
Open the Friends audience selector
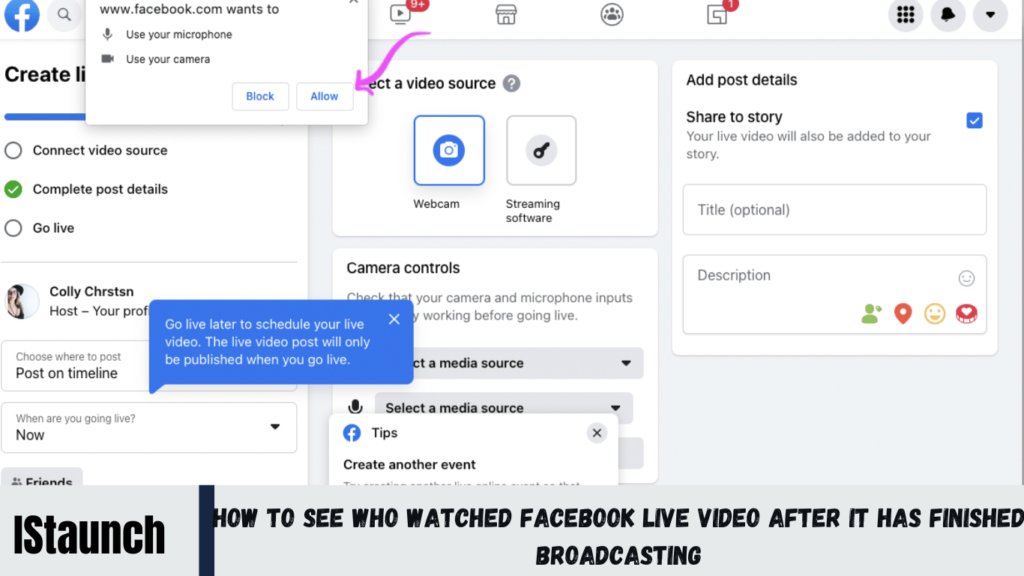42,482
